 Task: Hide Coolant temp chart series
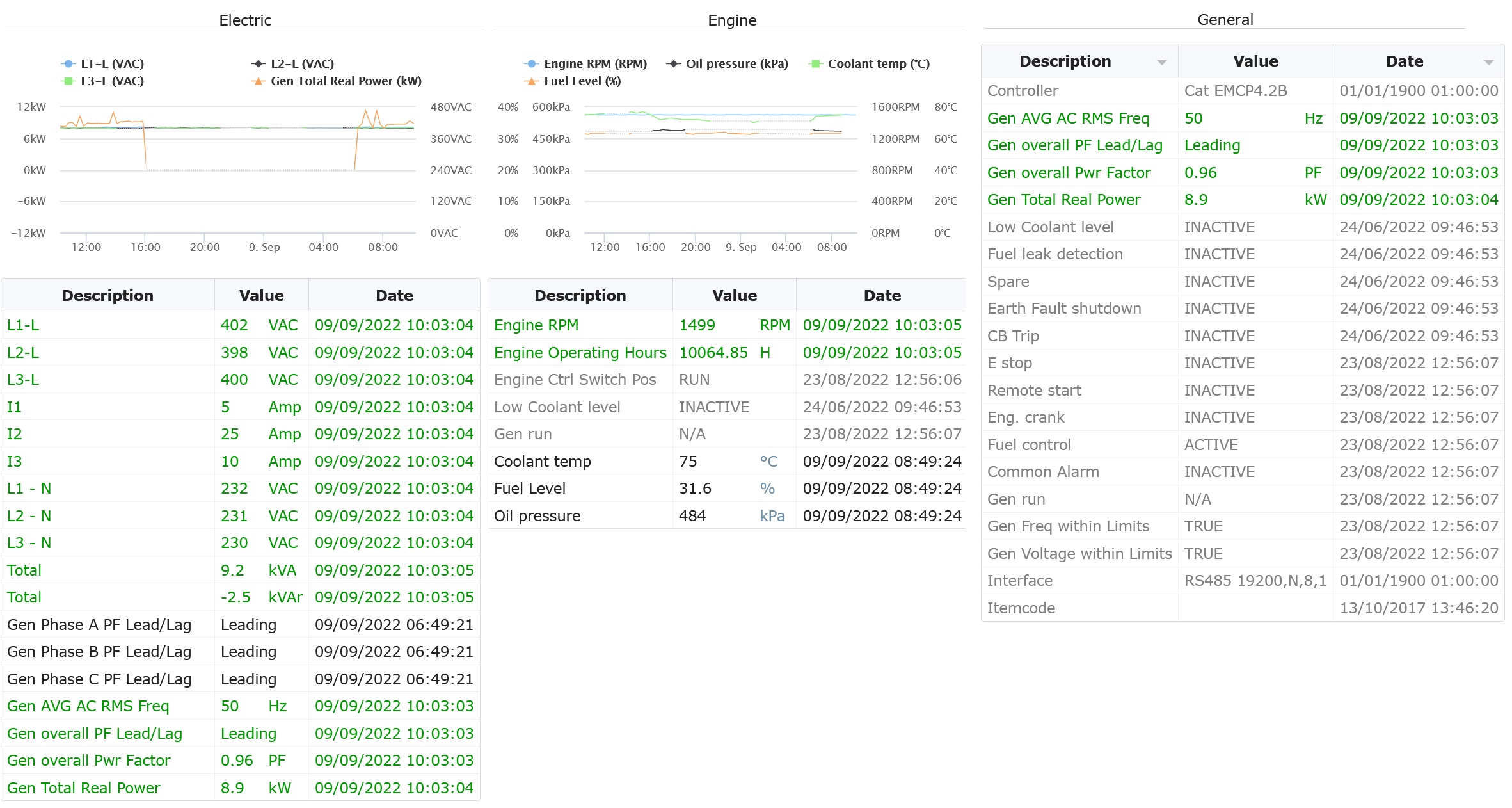click(x=878, y=64)
